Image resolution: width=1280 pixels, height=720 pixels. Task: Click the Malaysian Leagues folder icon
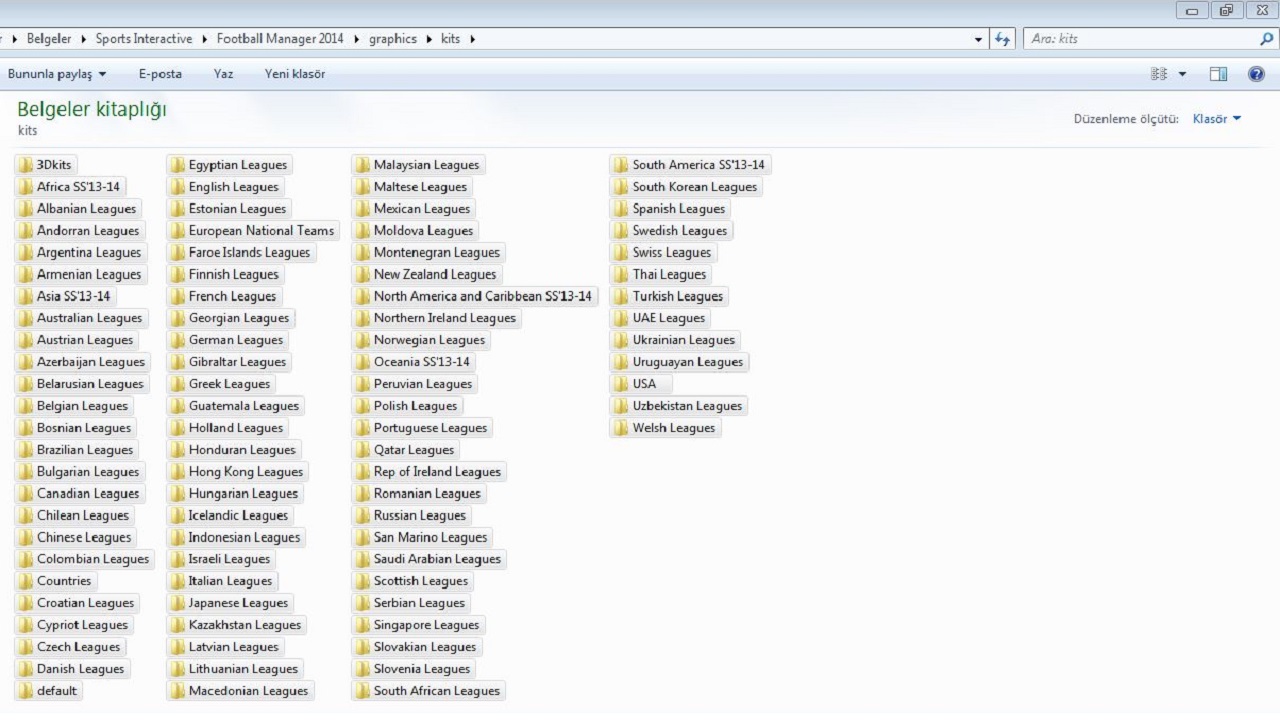coord(362,165)
